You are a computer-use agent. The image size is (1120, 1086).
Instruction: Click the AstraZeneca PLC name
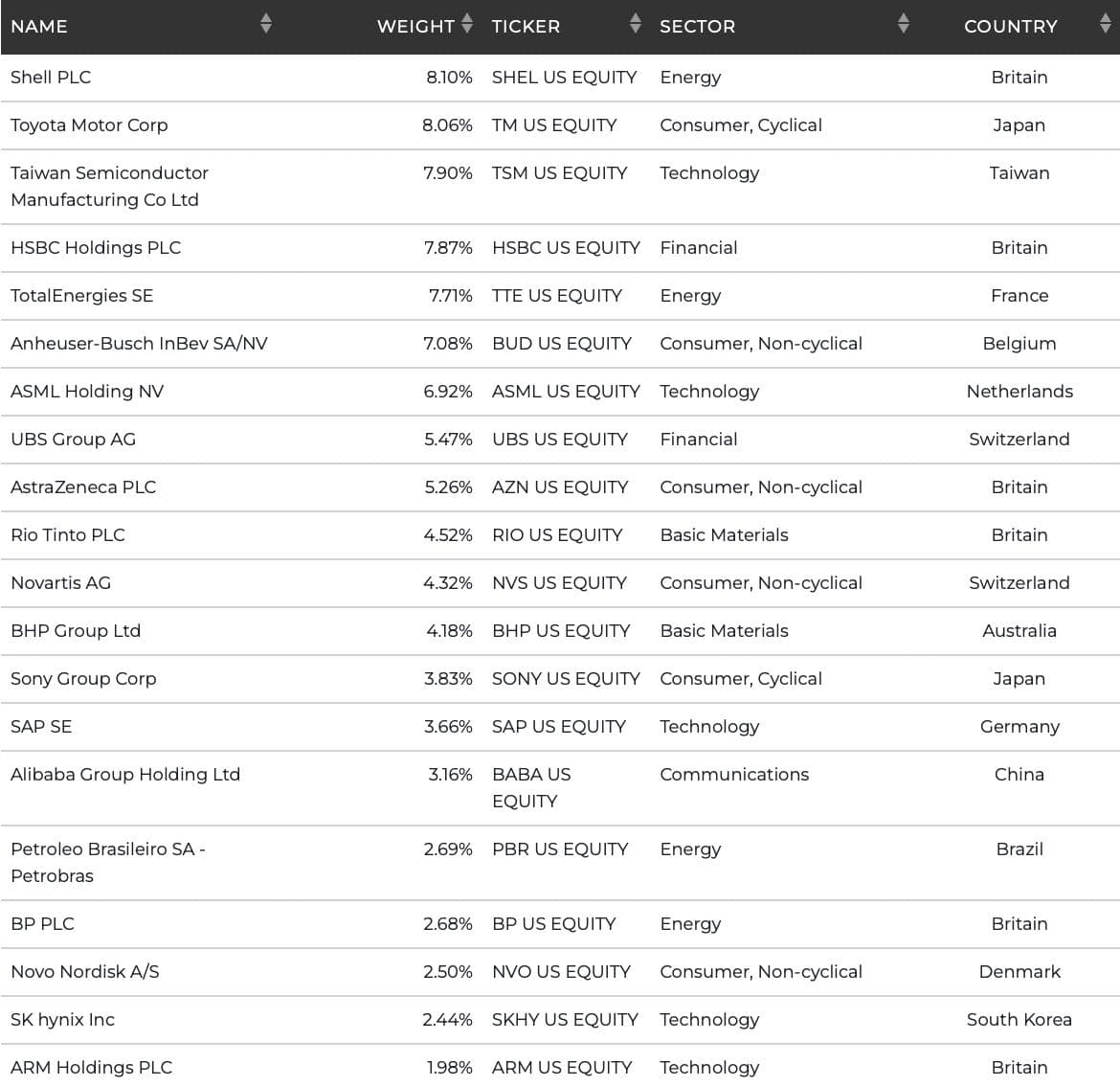click(x=83, y=487)
